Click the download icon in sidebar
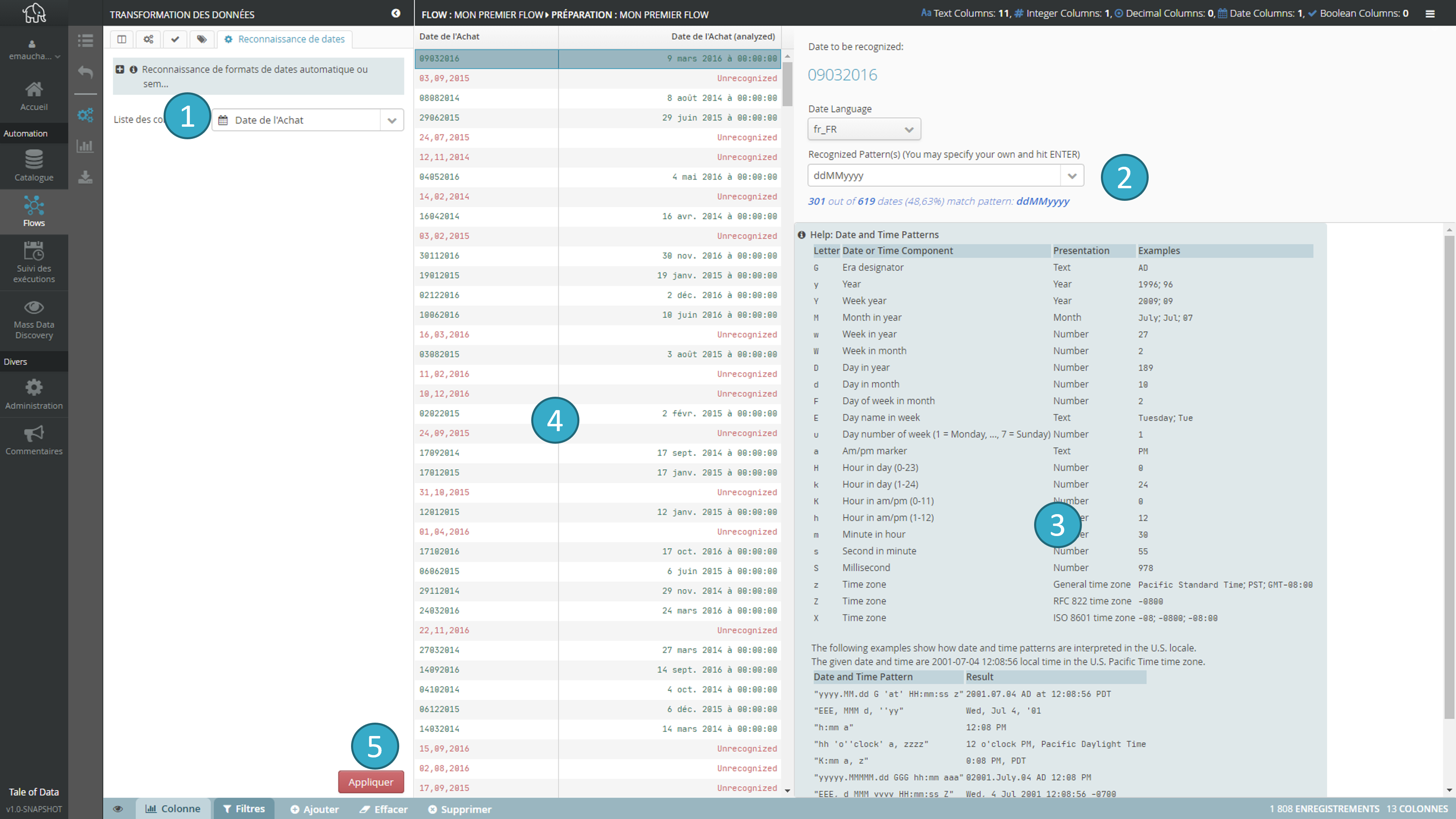This screenshot has width=1456, height=819. [x=85, y=177]
